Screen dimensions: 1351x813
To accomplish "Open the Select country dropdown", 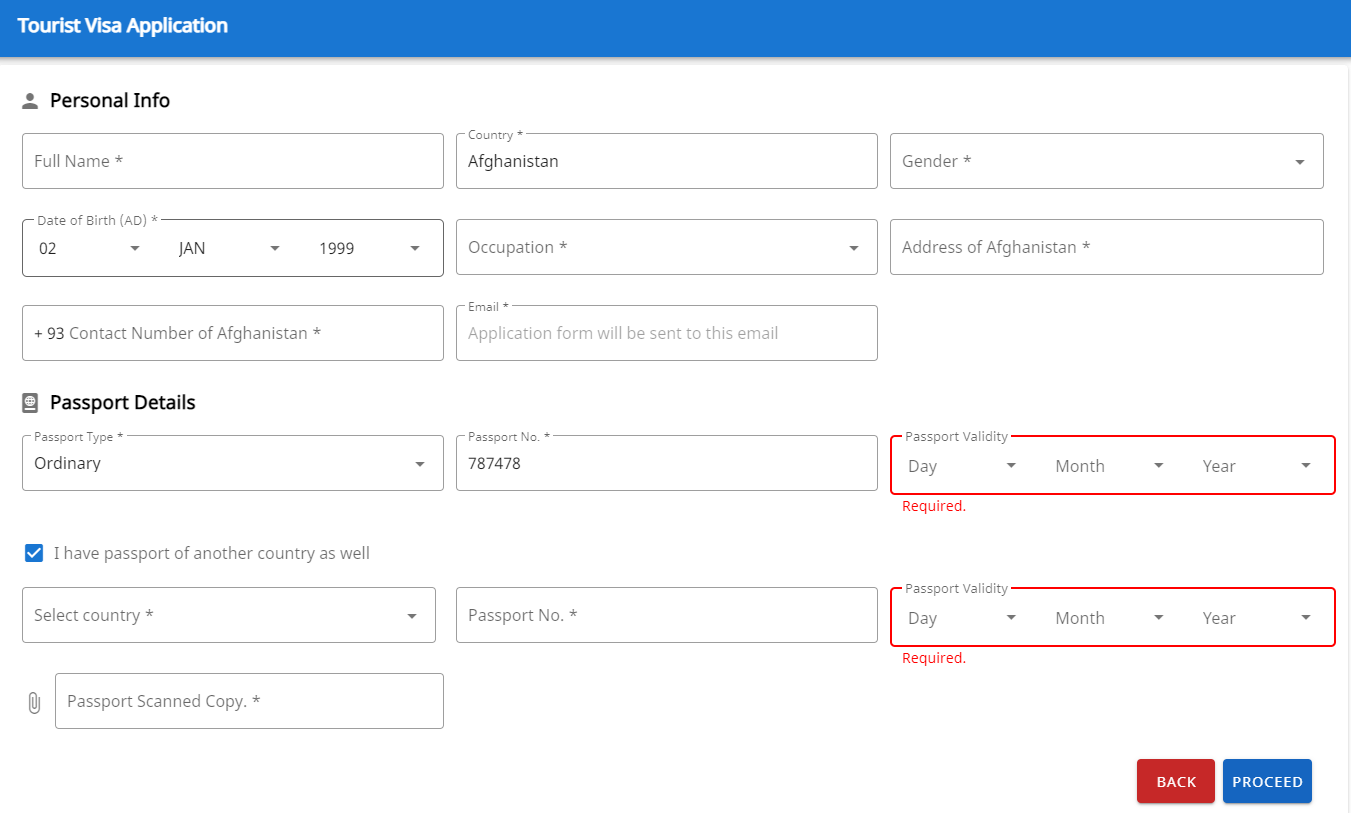I will click(229, 615).
